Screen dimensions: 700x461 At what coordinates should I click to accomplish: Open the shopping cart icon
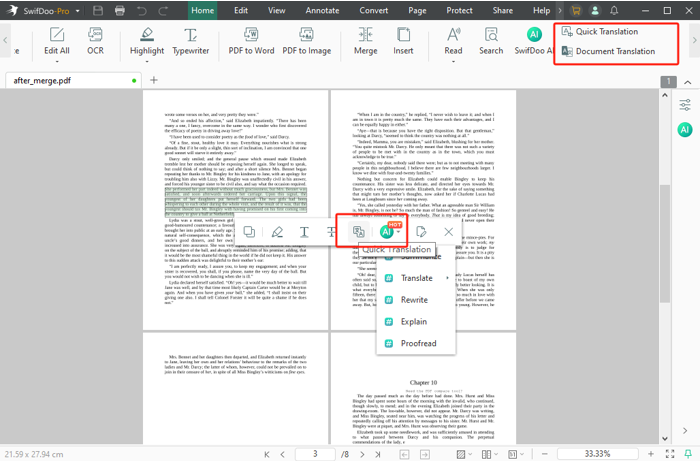[x=576, y=10]
